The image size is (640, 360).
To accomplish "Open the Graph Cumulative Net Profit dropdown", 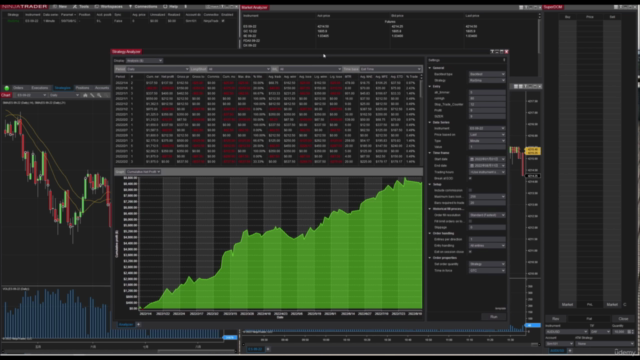I will coord(143,172).
